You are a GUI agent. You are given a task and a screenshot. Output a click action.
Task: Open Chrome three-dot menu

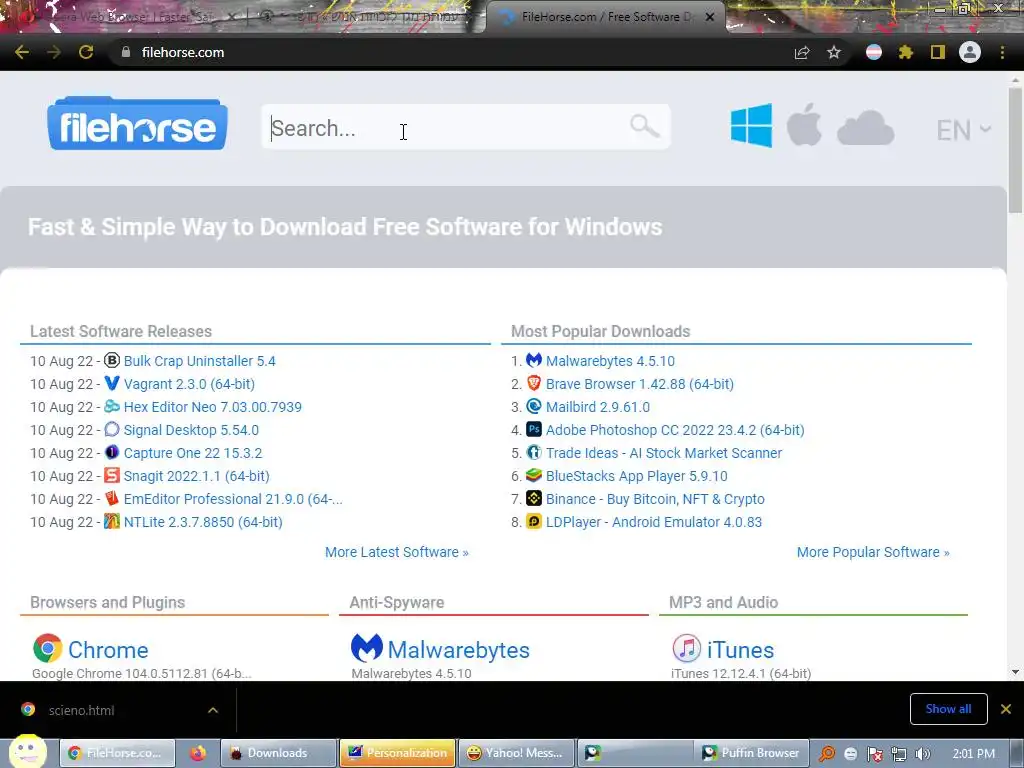tap(1002, 52)
